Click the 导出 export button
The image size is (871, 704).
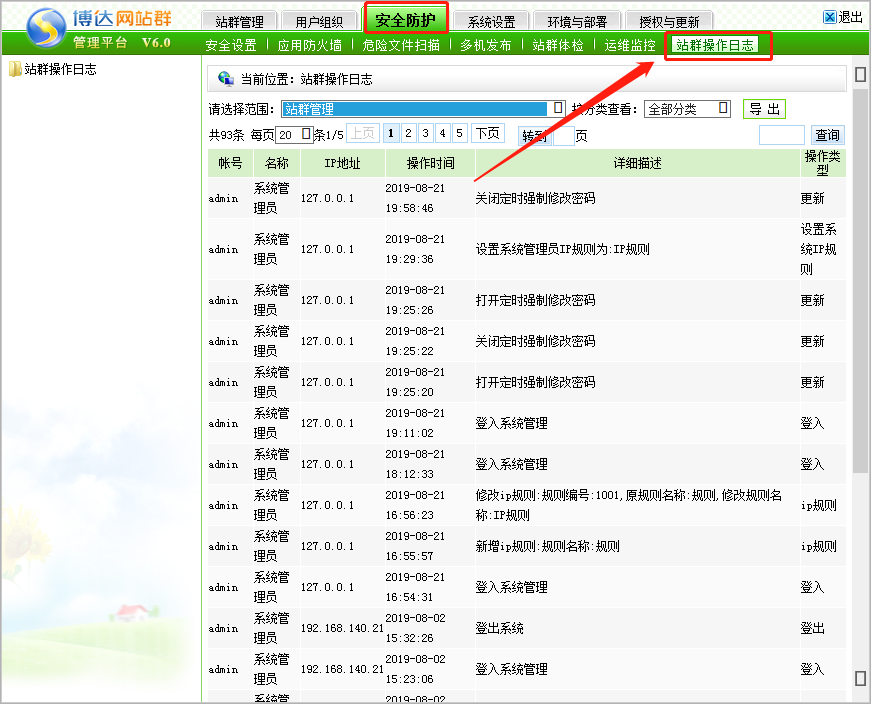pyautogui.click(x=764, y=109)
